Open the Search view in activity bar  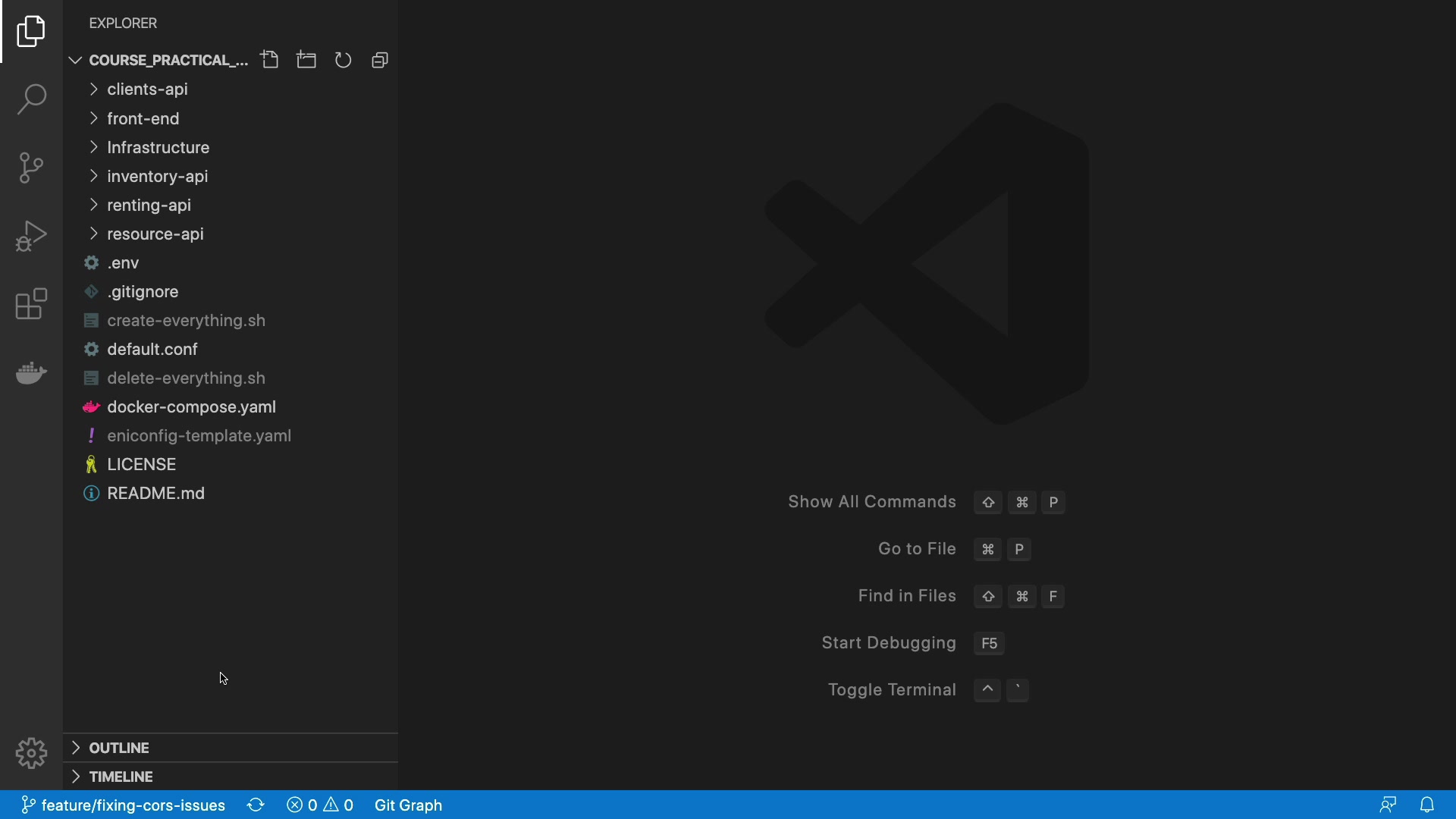(x=31, y=99)
